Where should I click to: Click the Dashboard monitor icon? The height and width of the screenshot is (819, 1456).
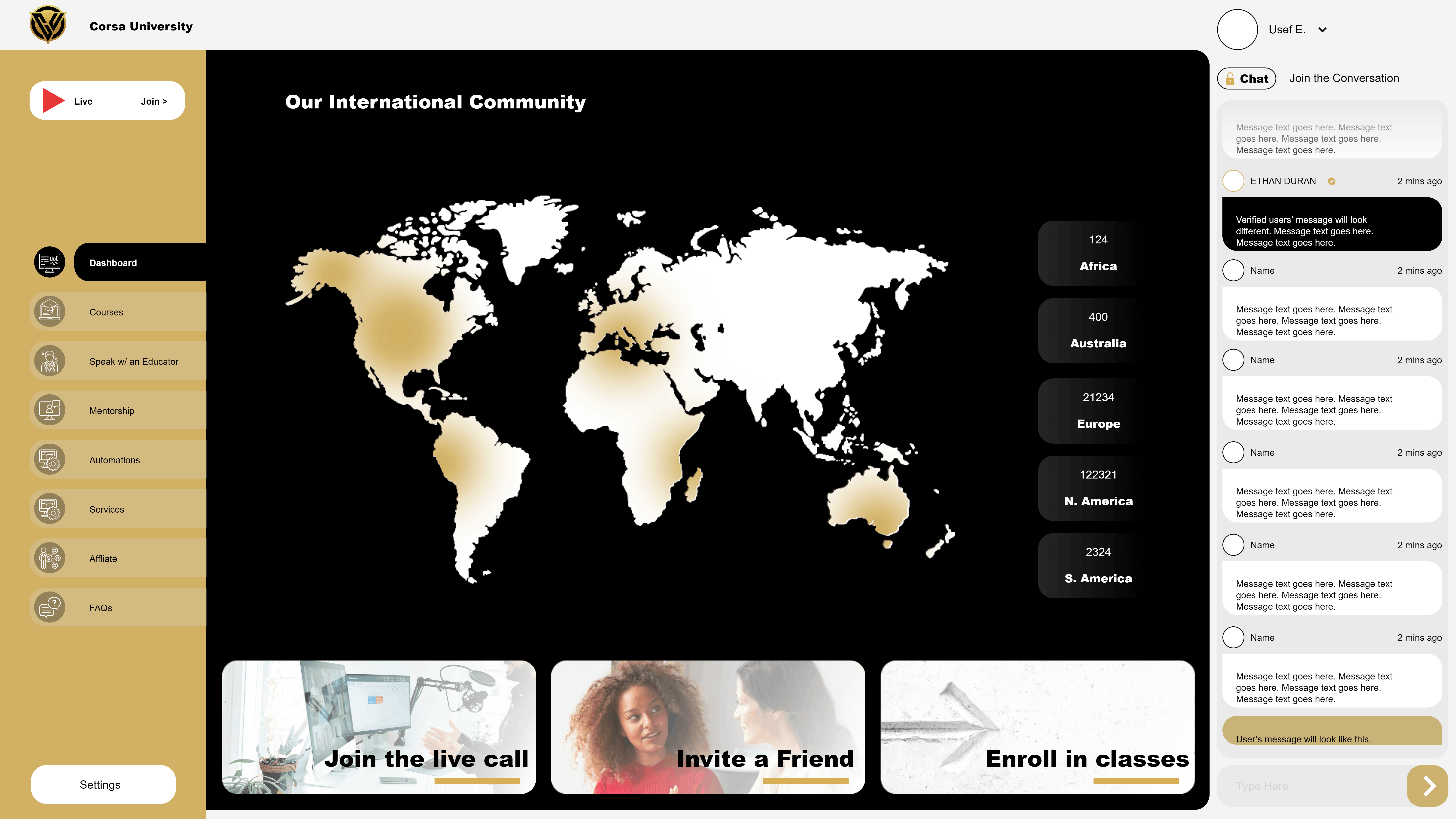pos(50,262)
